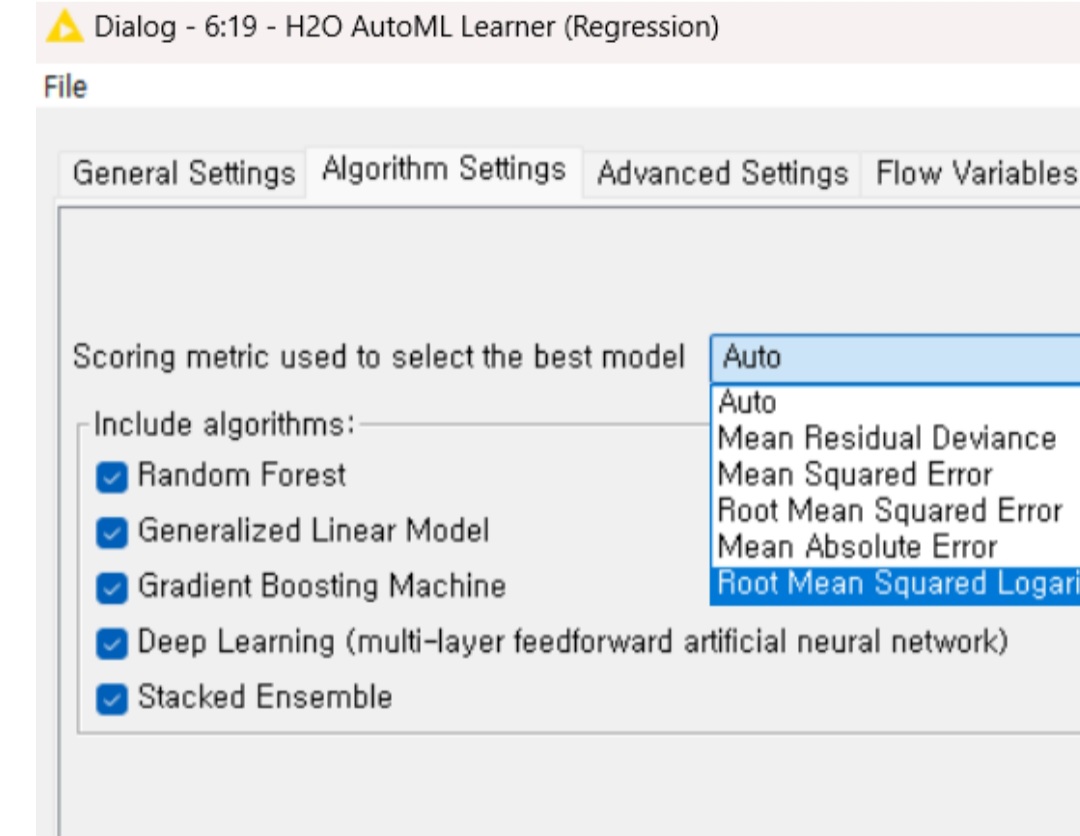Click the dialog title bar

(400, 24)
